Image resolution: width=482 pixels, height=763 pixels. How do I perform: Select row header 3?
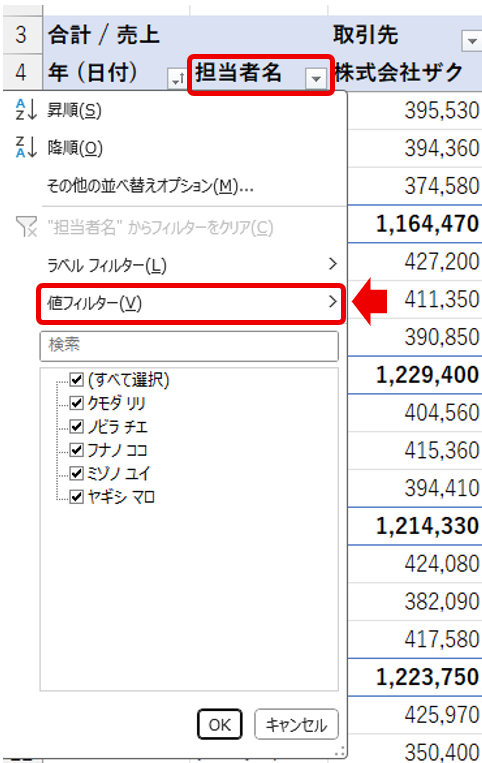(22, 35)
